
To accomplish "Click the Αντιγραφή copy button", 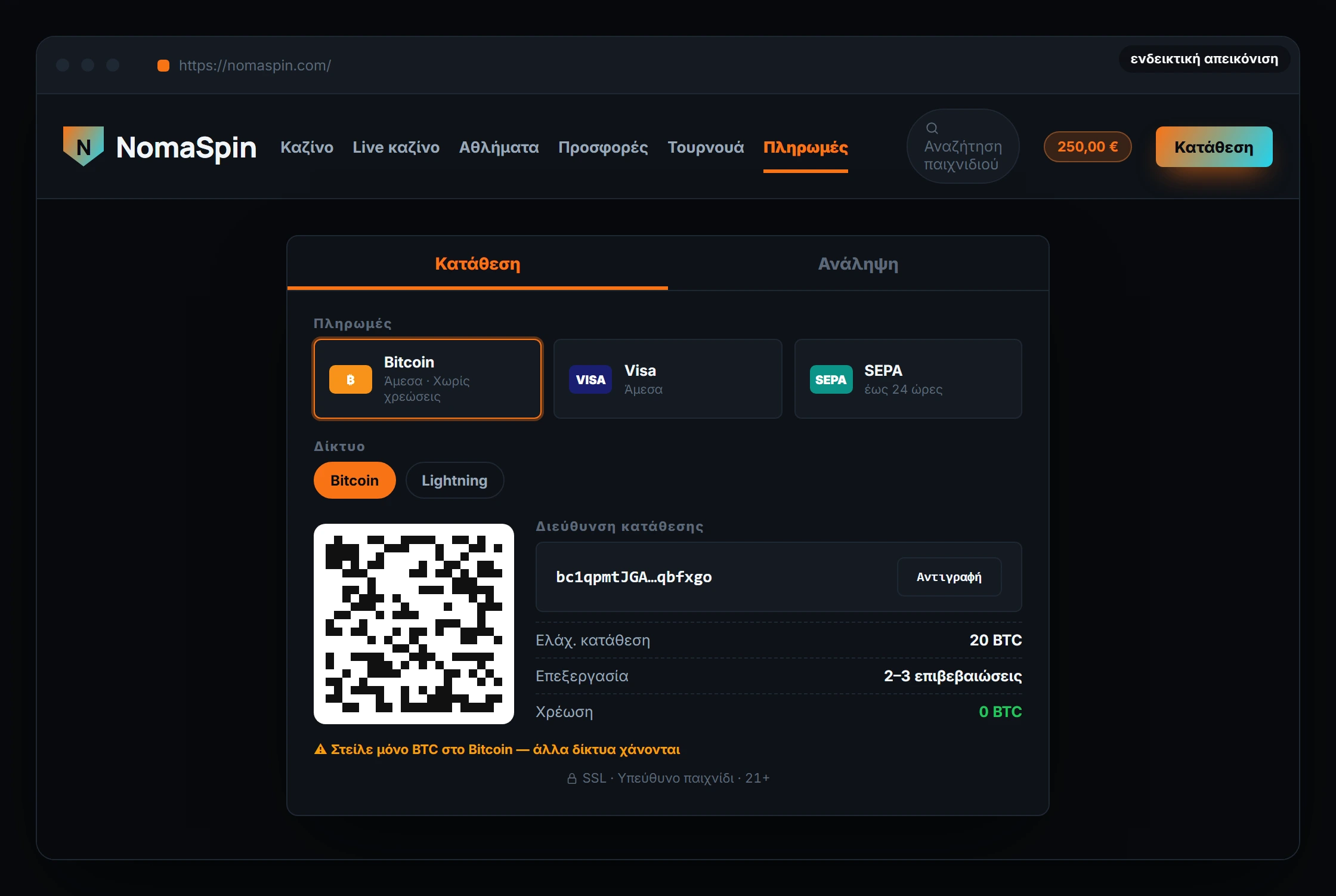I will (x=949, y=577).
